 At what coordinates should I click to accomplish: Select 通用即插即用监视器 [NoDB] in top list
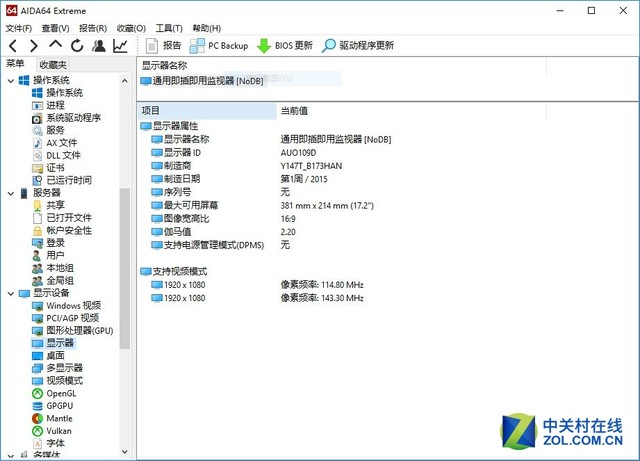[x=202, y=81]
